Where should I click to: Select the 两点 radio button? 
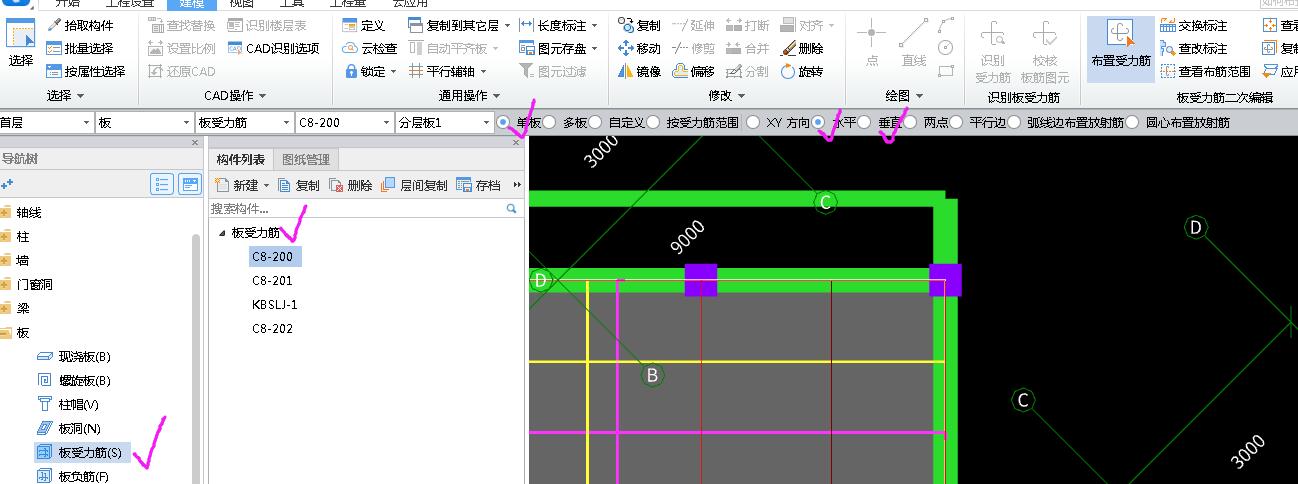(909, 122)
